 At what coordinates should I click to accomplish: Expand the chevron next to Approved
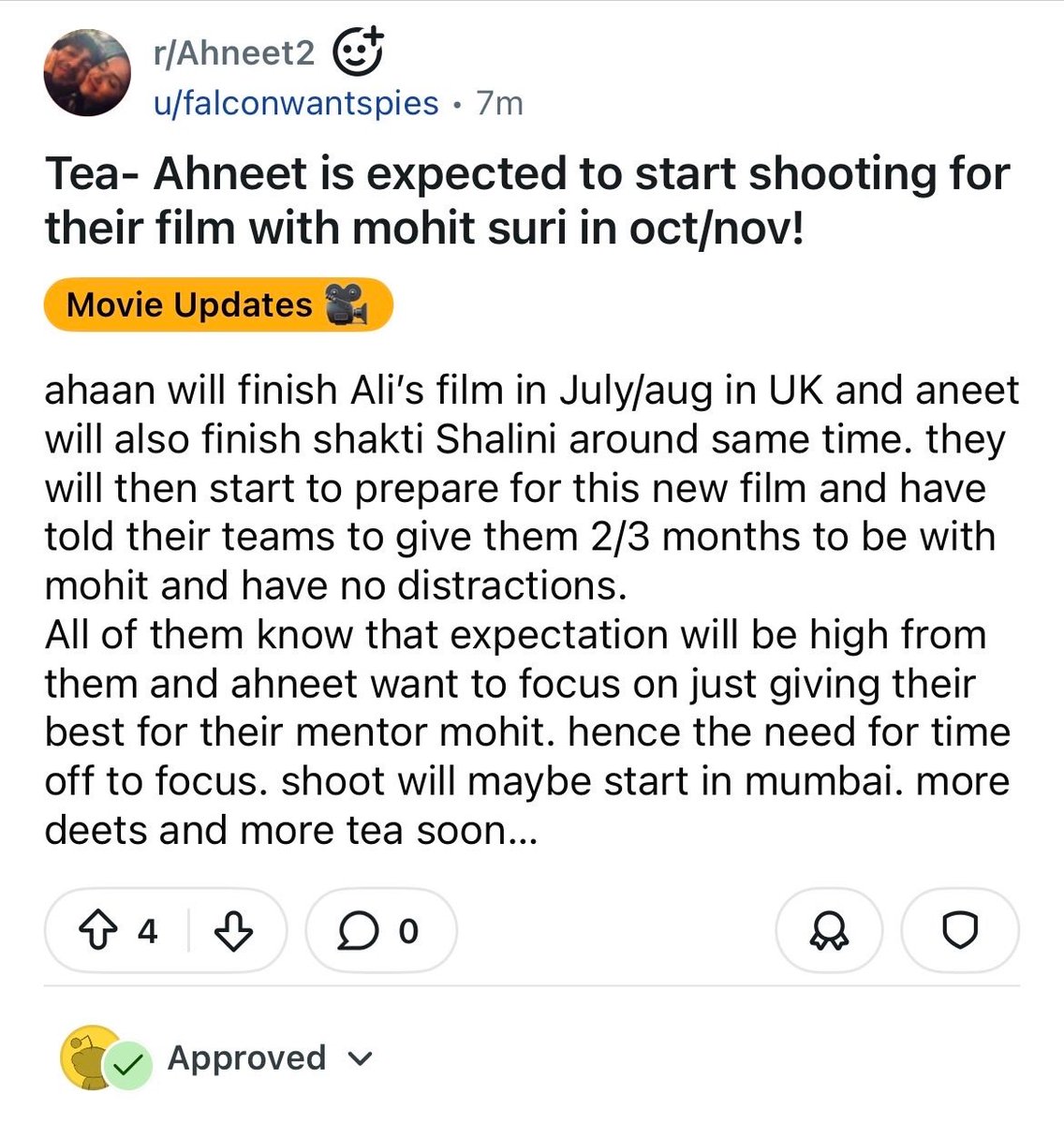(360, 1059)
